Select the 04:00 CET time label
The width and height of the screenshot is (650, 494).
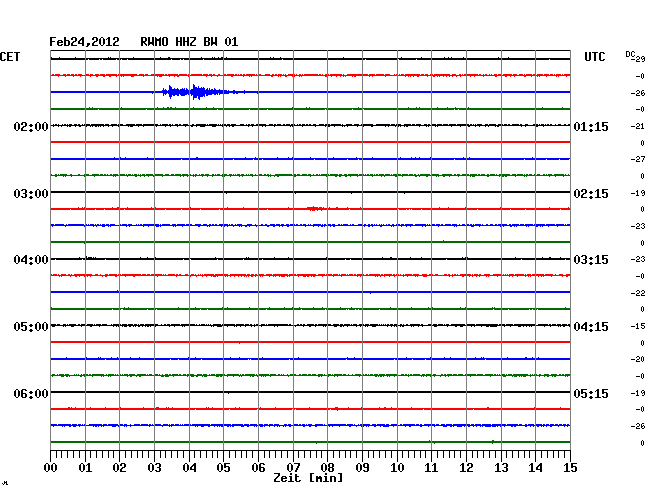[x=31, y=260]
